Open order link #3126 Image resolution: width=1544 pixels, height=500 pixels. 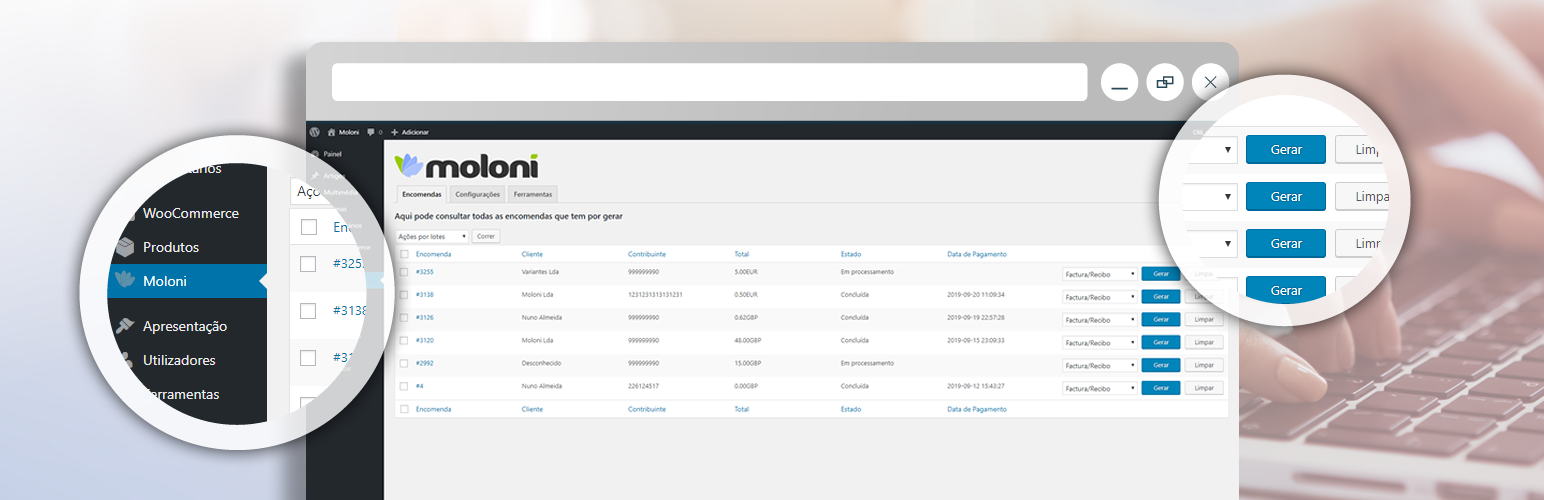click(425, 318)
